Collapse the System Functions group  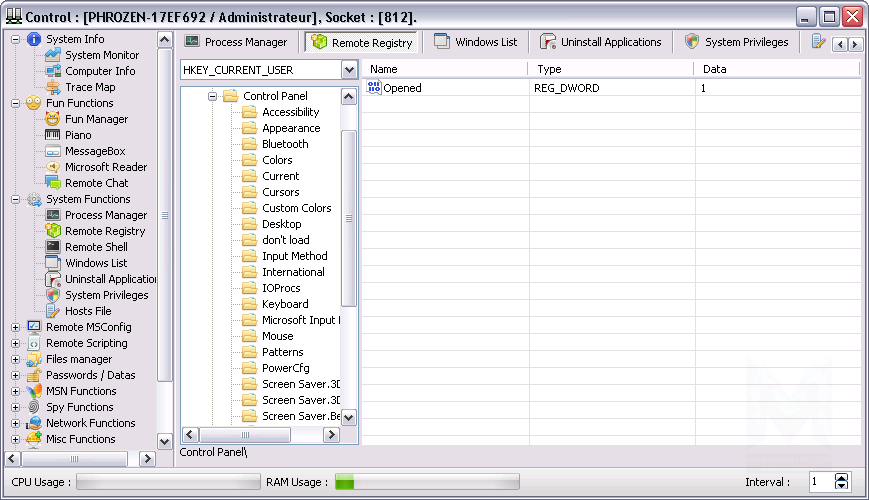click(x=15, y=199)
